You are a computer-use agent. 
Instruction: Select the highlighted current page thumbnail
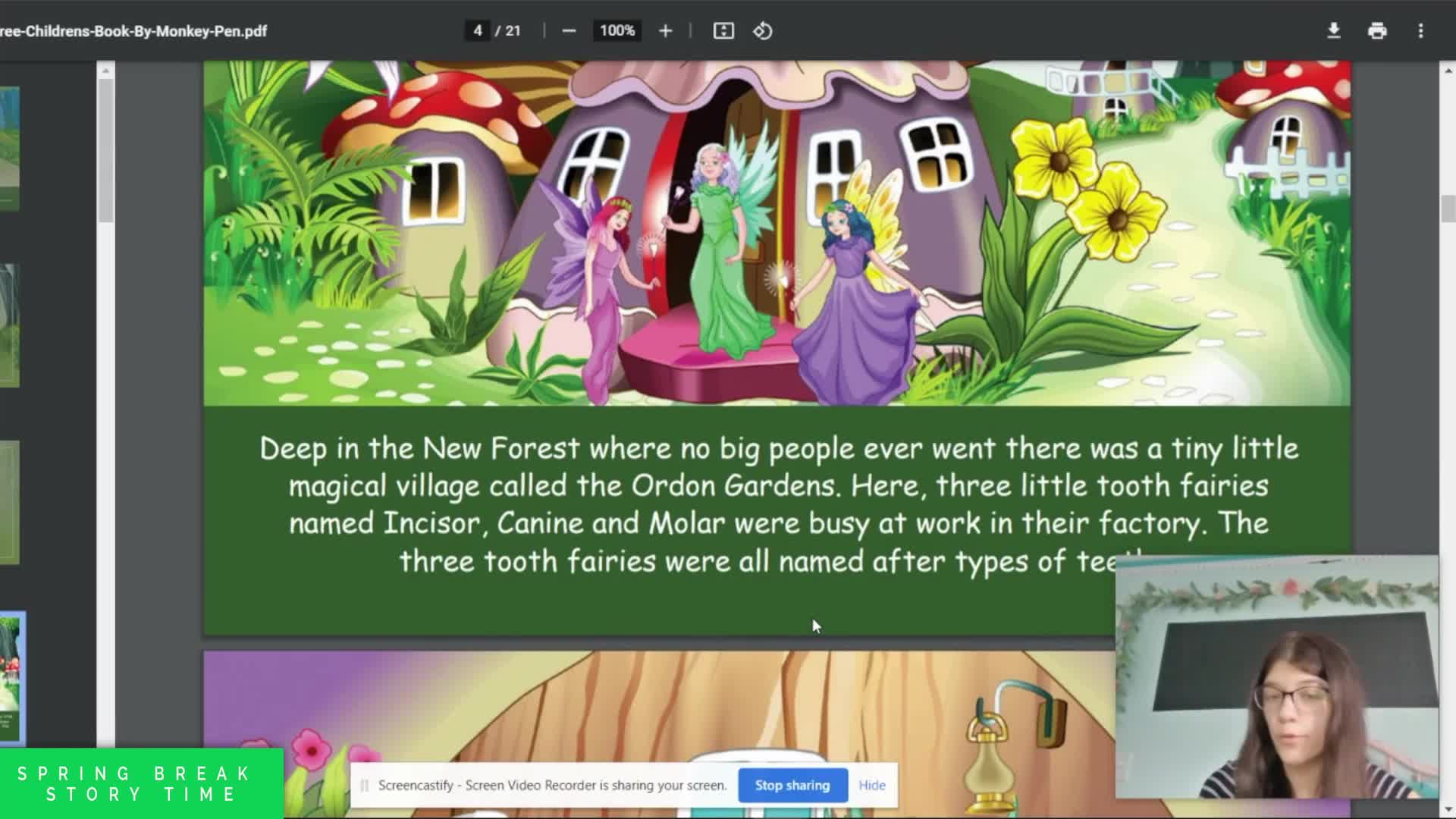pos(11,679)
